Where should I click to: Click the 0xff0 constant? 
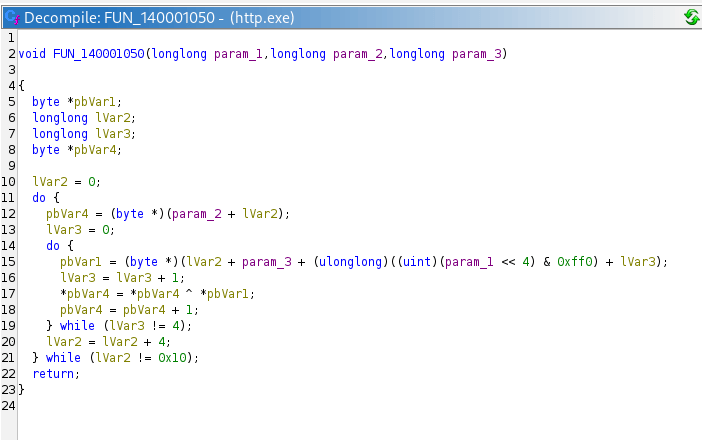point(575,262)
